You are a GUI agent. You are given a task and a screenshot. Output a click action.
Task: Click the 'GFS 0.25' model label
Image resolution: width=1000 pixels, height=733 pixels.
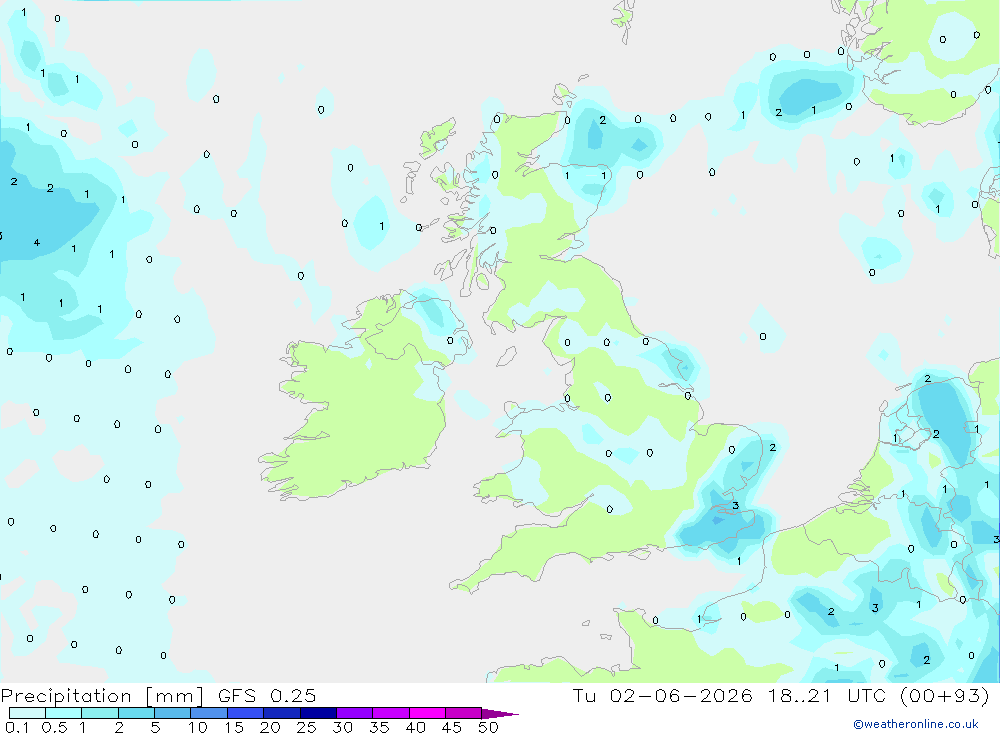267,696
